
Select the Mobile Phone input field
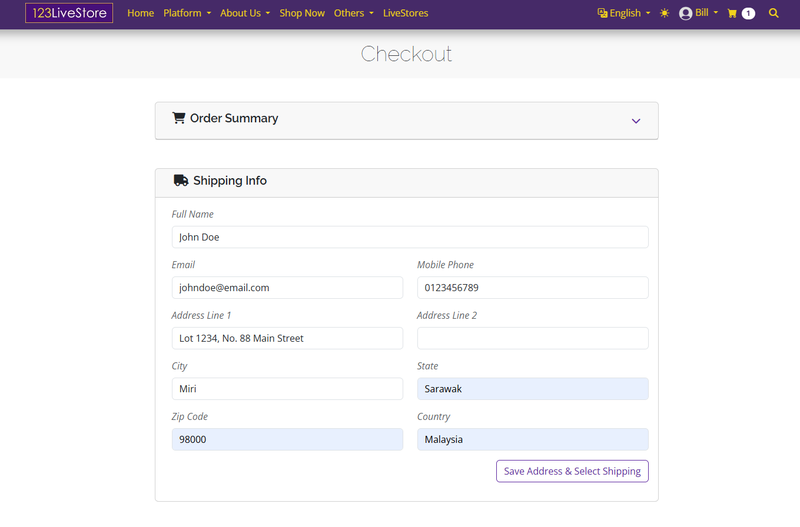(532, 288)
